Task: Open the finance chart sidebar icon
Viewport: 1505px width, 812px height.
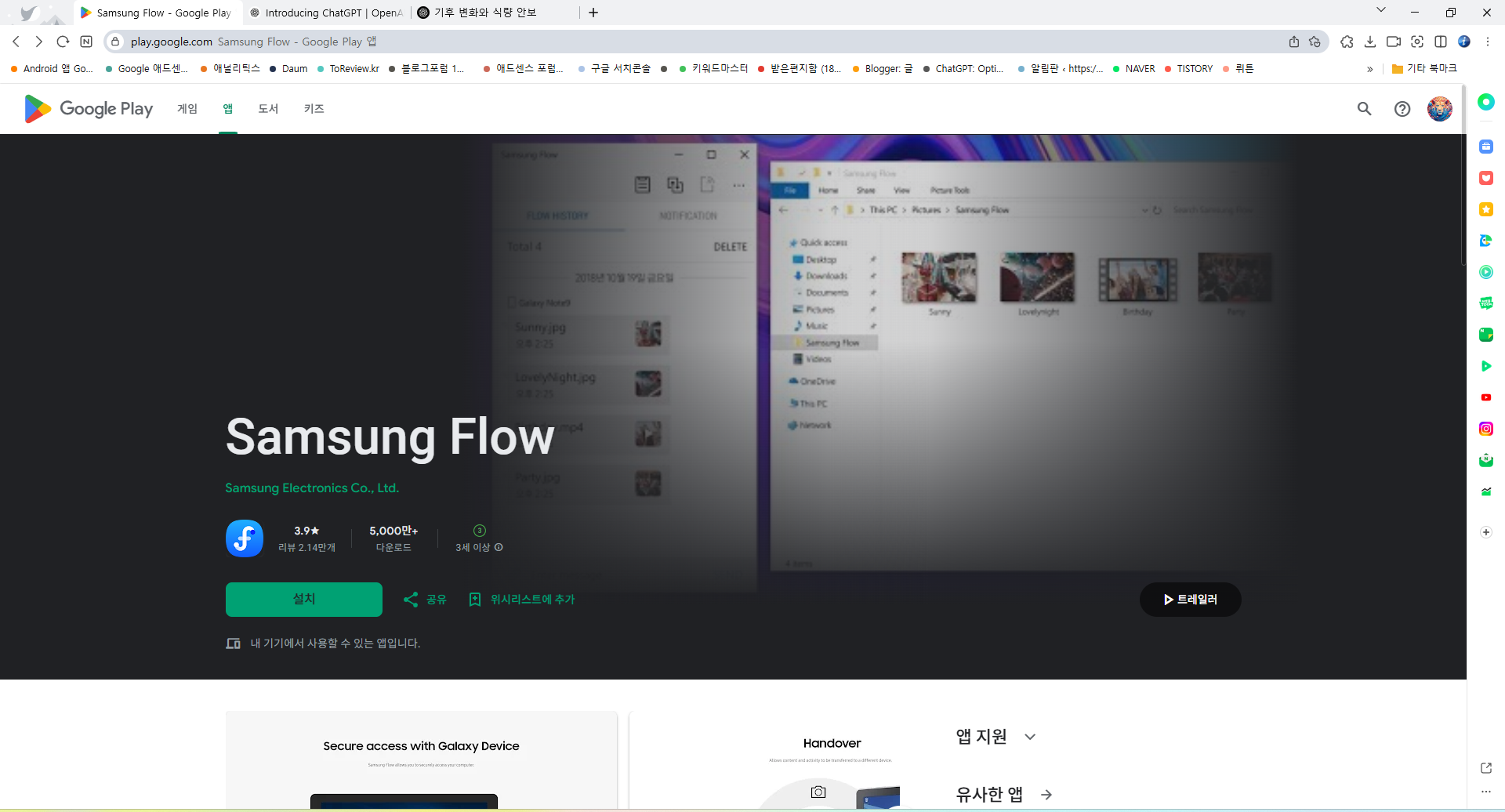Action: (x=1486, y=491)
